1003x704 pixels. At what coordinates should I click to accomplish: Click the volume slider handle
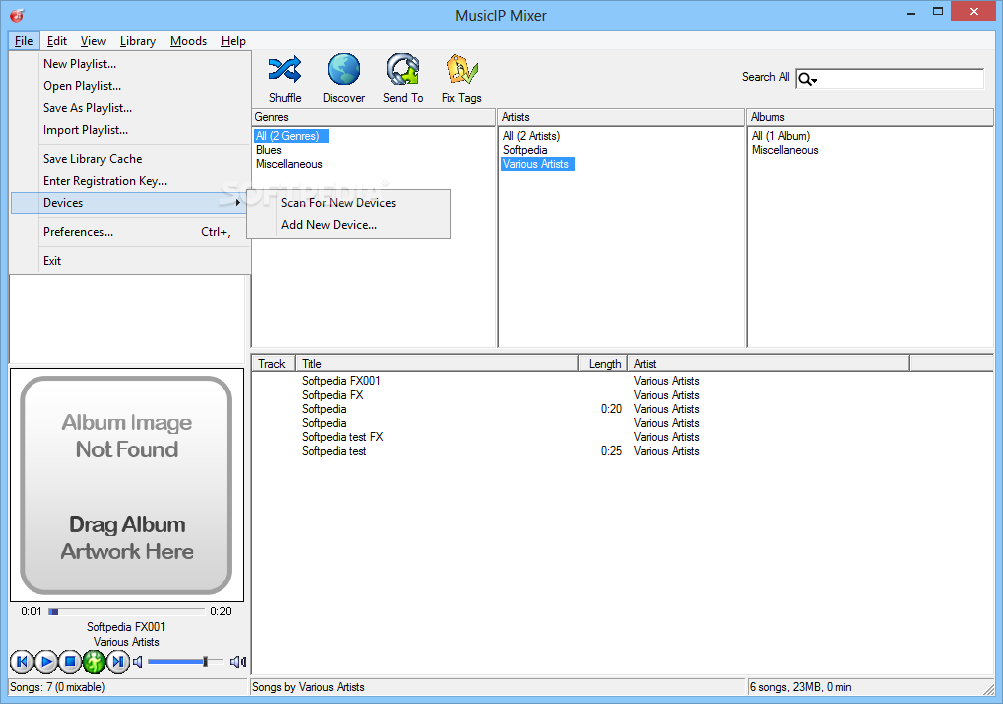(205, 662)
